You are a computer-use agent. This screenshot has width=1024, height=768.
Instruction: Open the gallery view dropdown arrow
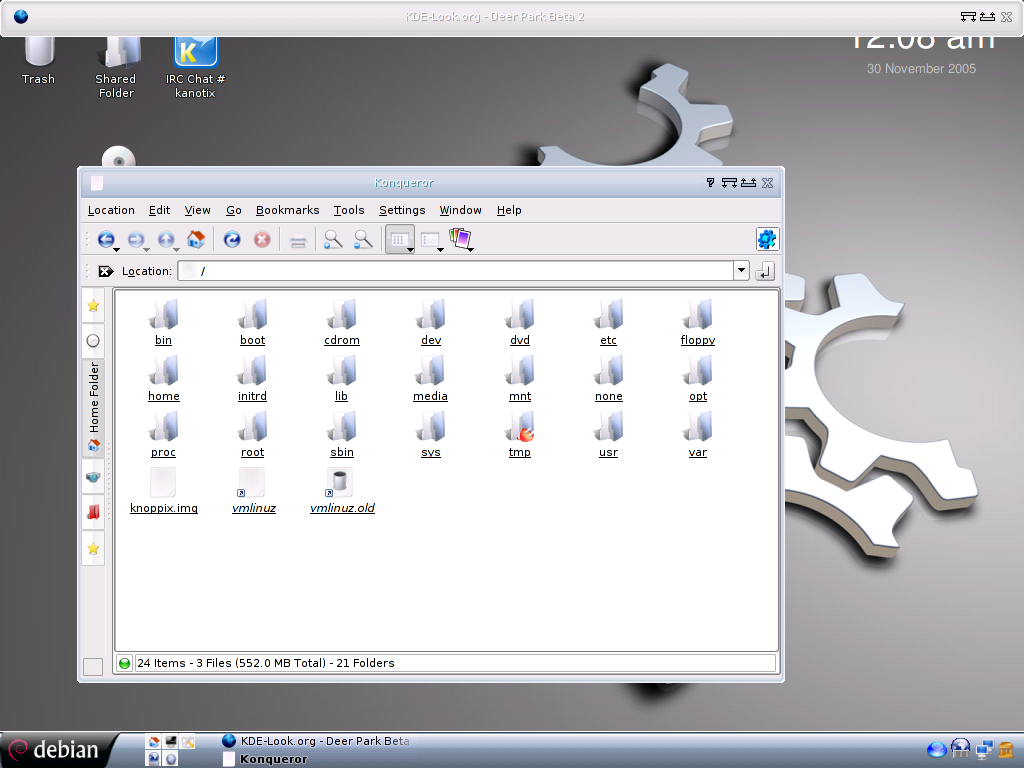tap(470, 249)
